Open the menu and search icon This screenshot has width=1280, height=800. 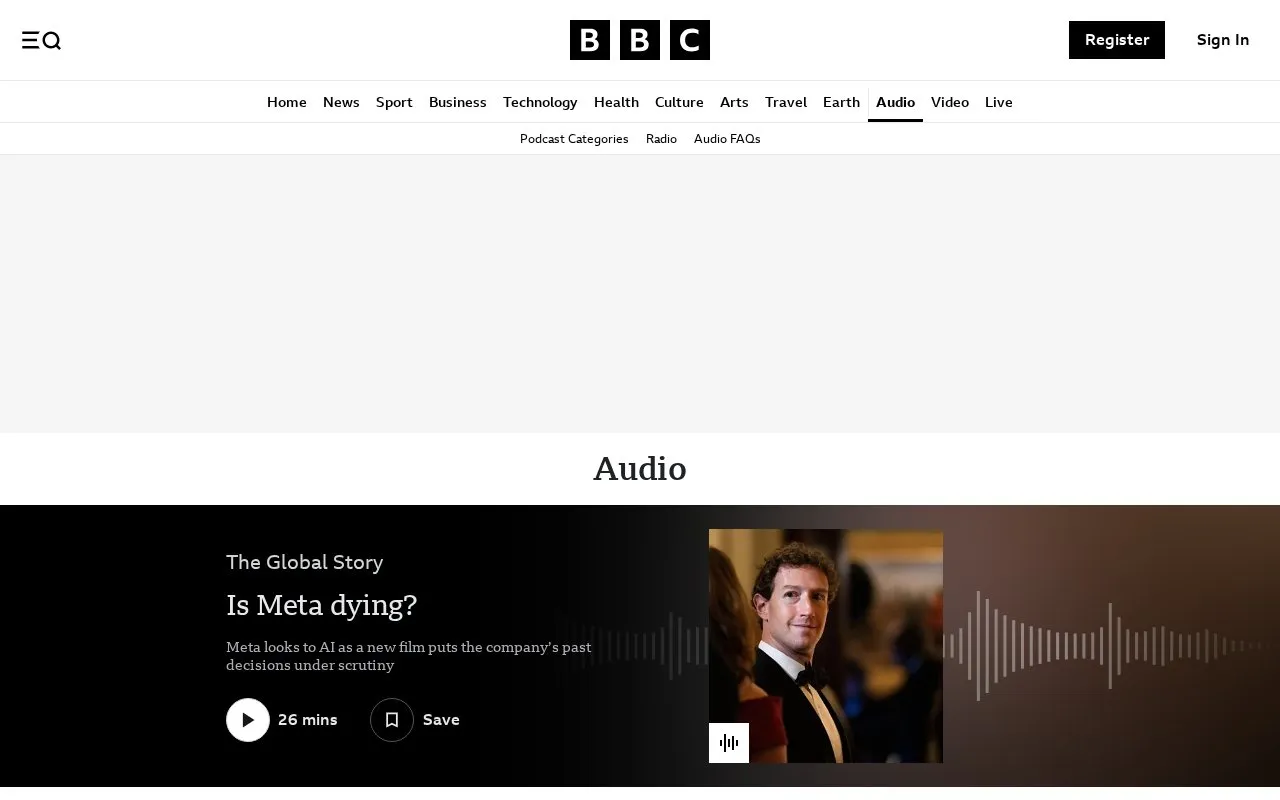(41, 40)
